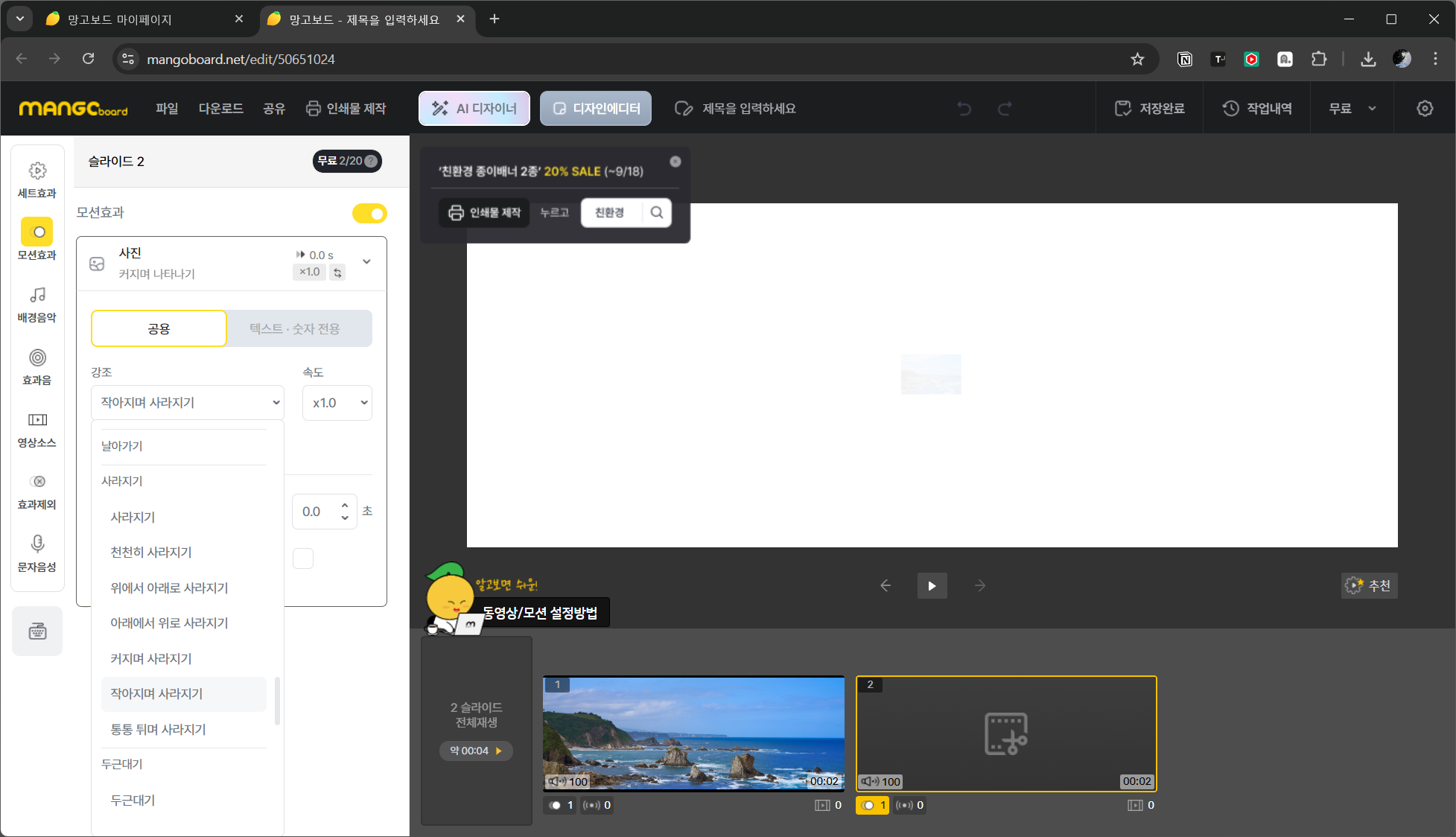Open the 속도 x1.0 dropdown
Image resolution: width=1456 pixels, height=837 pixels.
337,403
